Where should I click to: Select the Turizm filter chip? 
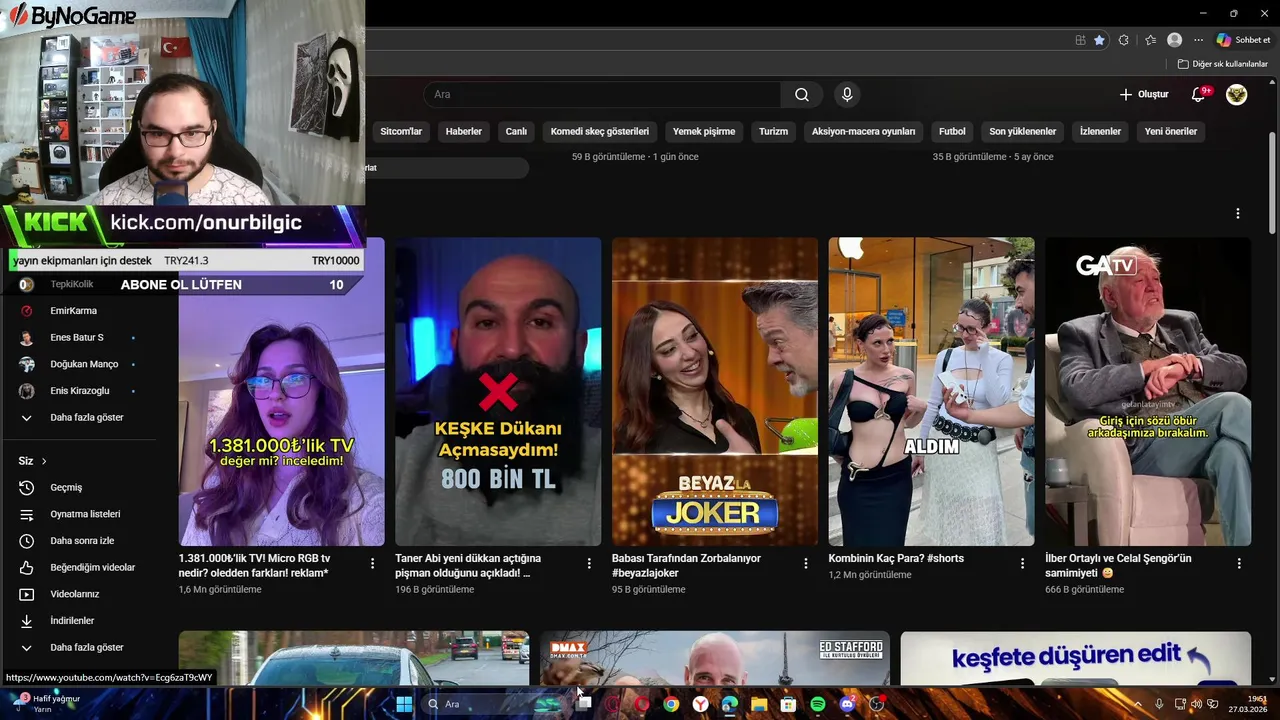tap(773, 131)
